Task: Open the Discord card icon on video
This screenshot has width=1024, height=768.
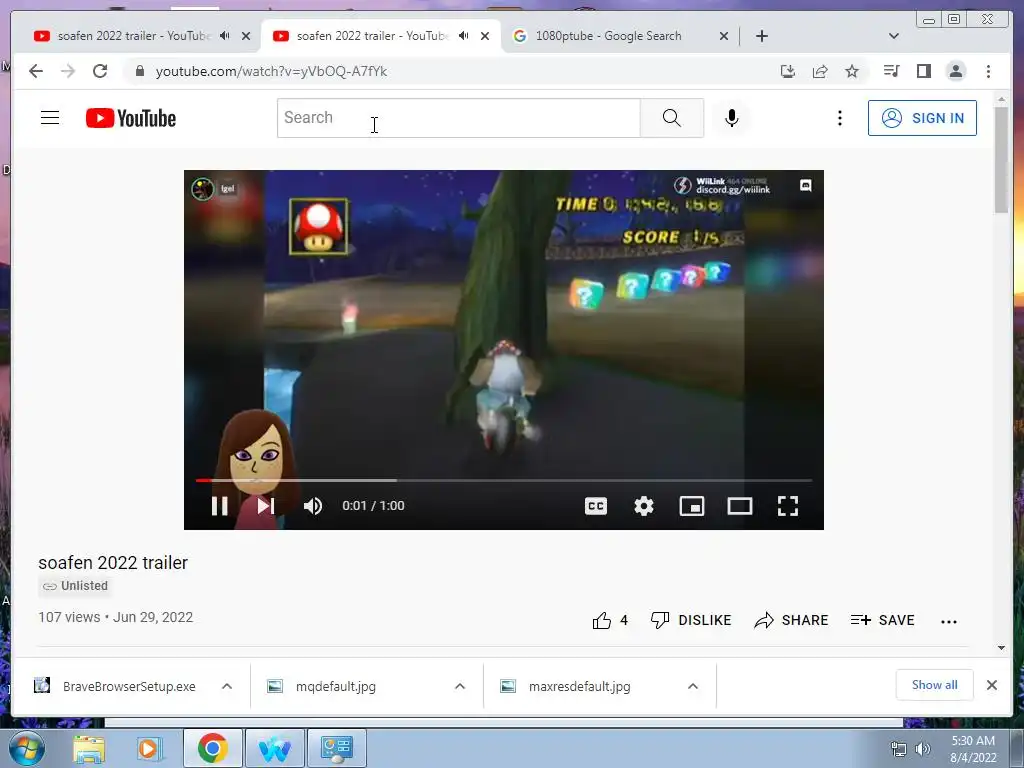Action: coord(806,185)
